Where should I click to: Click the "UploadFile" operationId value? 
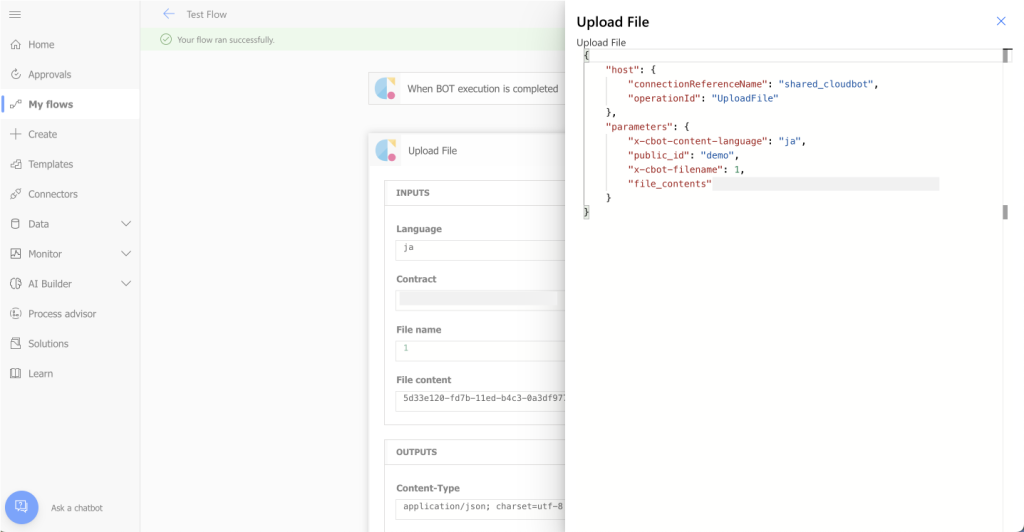pyautogui.click(x=744, y=99)
